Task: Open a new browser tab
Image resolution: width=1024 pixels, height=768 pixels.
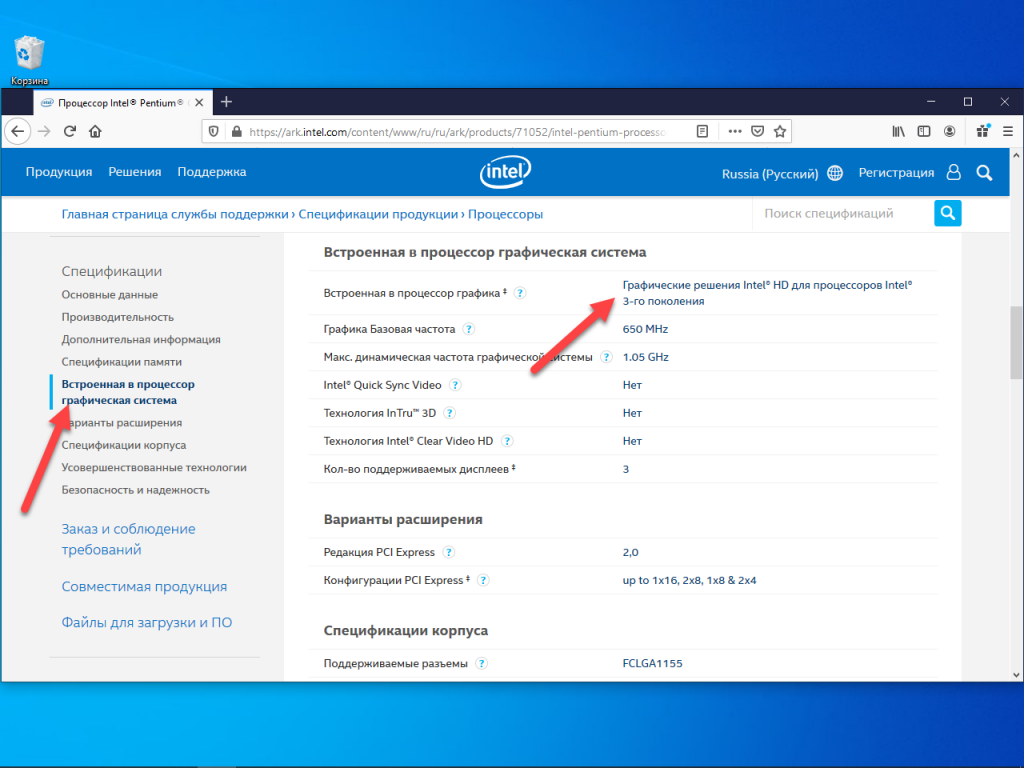Action: tap(227, 102)
